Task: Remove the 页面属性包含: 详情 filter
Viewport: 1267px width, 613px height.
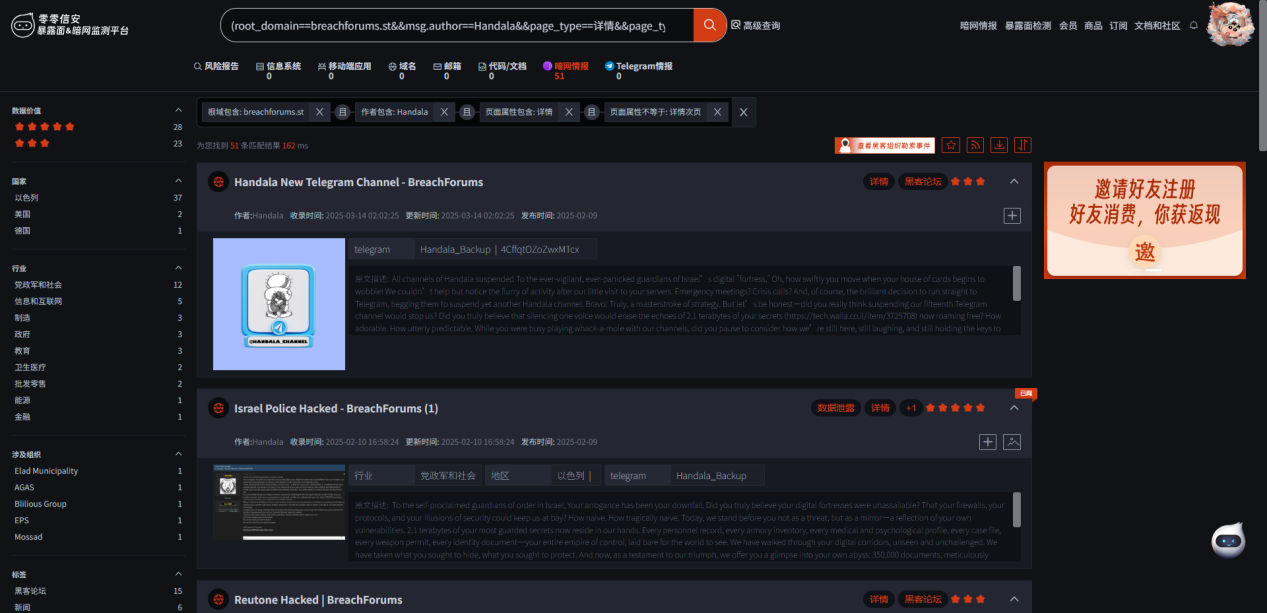Action: [570, 112]
